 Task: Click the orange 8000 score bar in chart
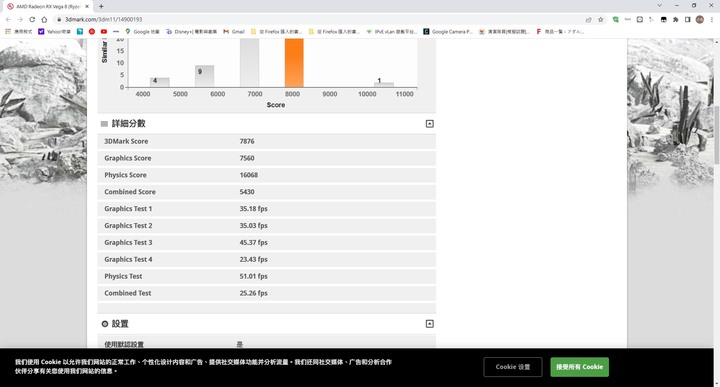click(x=294, y=63)
